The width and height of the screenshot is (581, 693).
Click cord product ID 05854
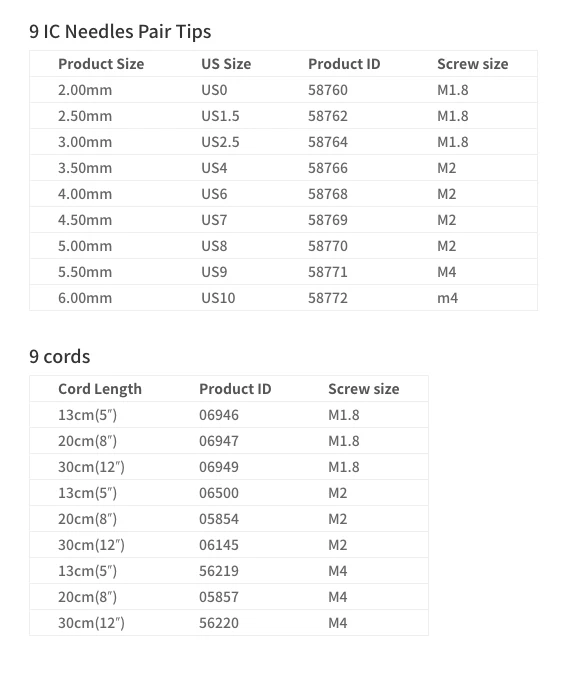219,519
